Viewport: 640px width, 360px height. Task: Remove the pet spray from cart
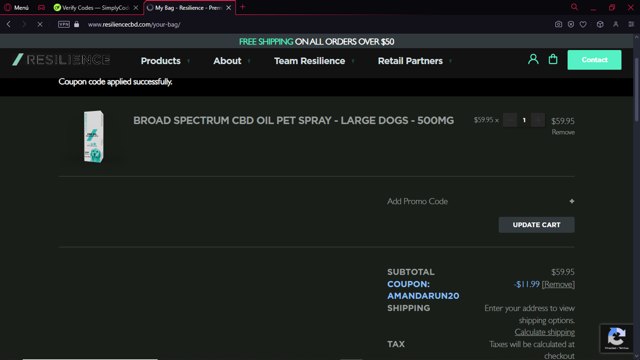563,132
